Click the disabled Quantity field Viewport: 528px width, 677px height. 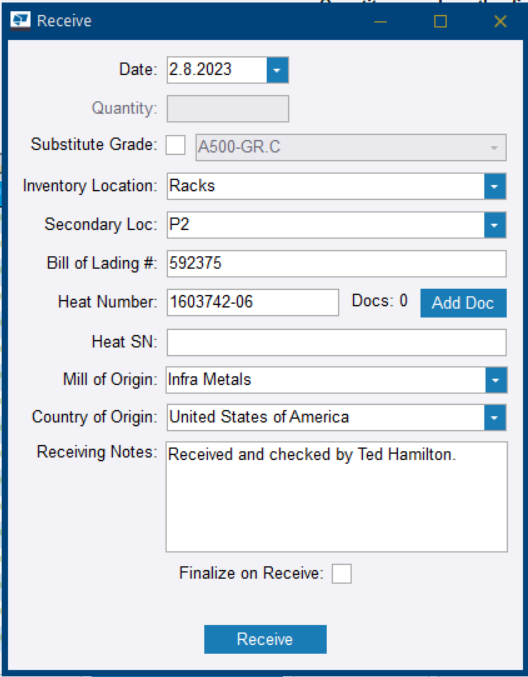pos(228,109)
